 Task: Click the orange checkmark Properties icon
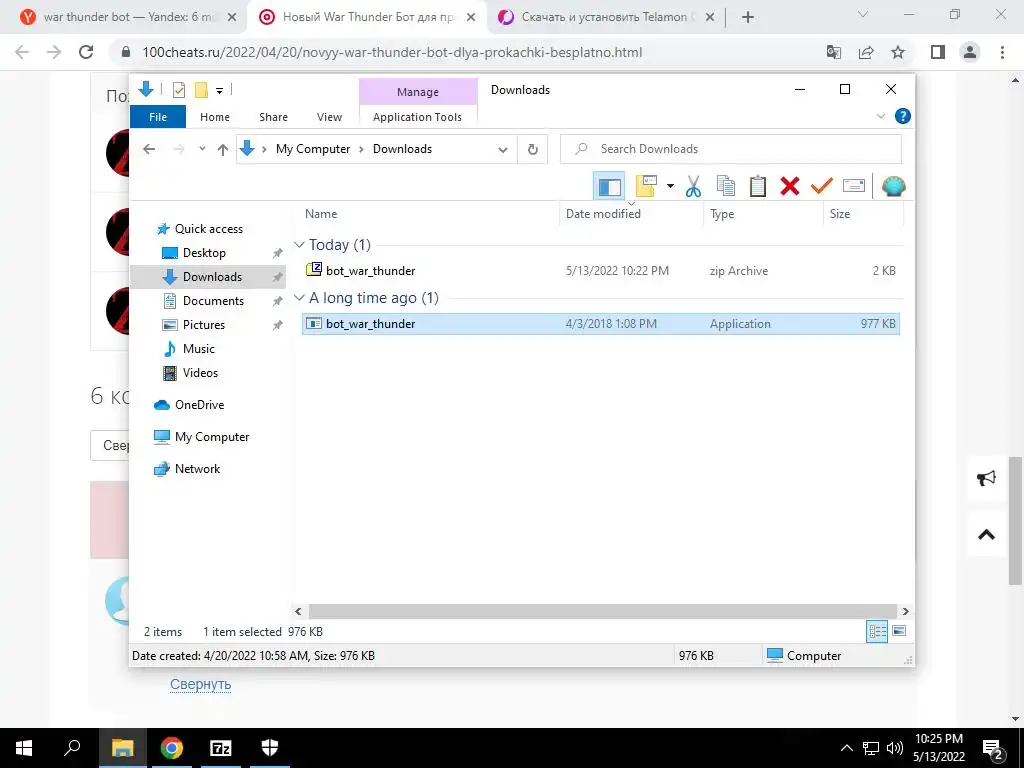[x=822, y=187]
